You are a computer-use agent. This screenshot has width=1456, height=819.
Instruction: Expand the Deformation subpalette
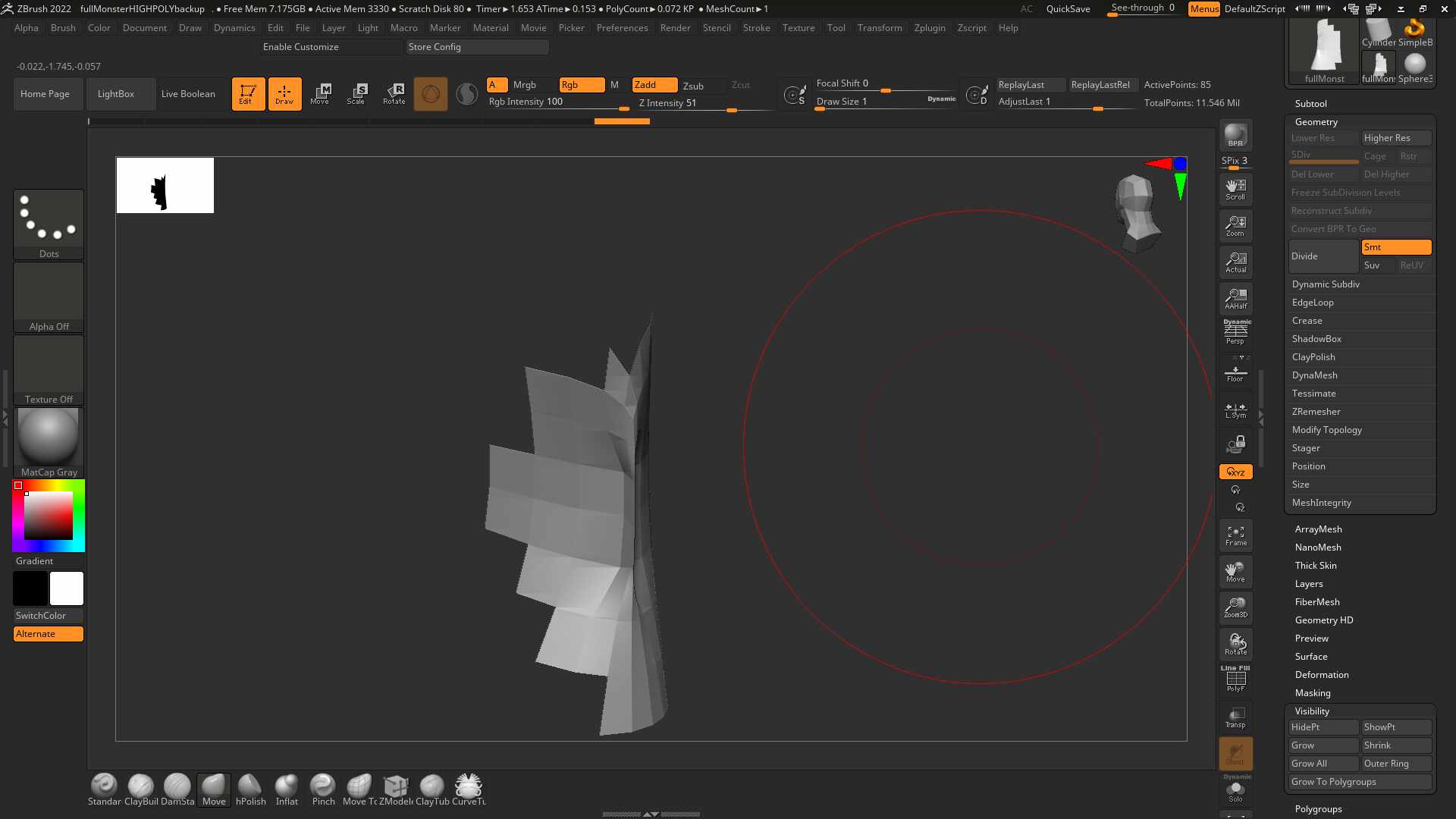[1322, 675]
